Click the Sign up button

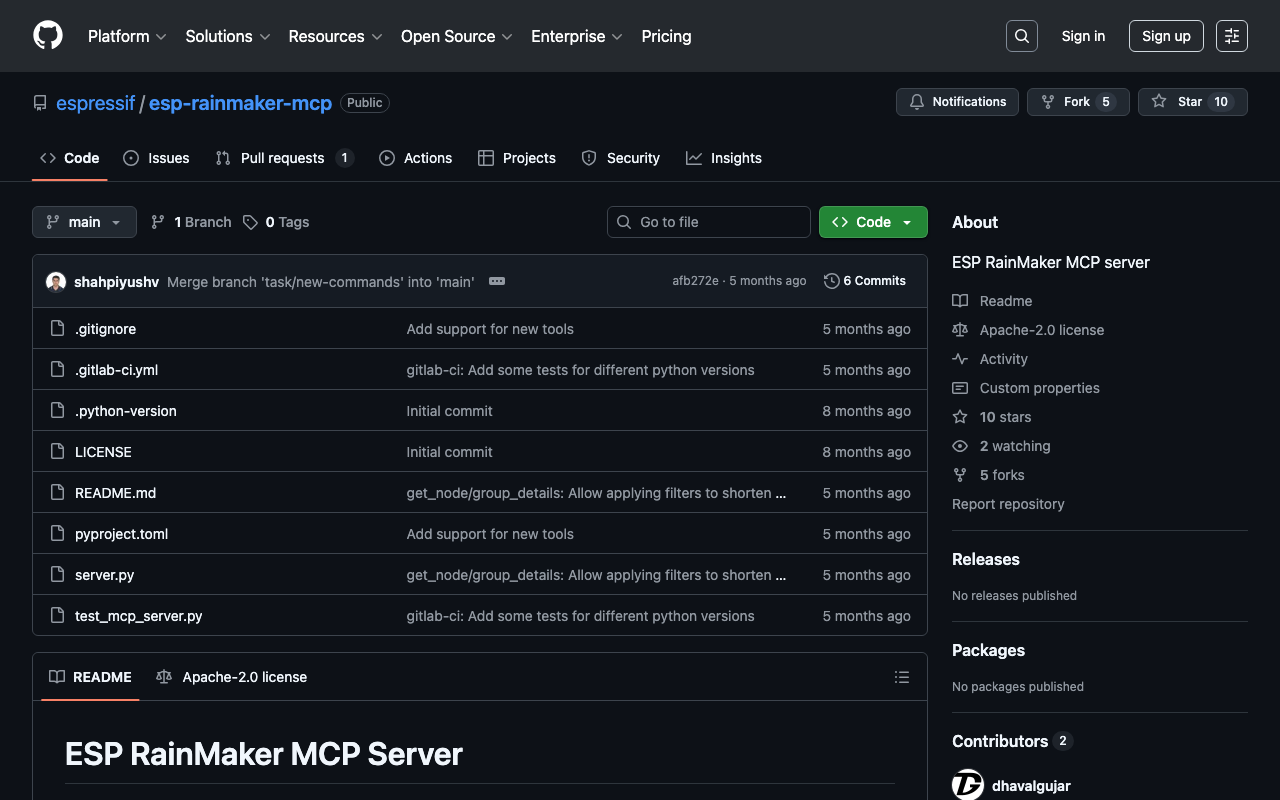point(1165,36)
